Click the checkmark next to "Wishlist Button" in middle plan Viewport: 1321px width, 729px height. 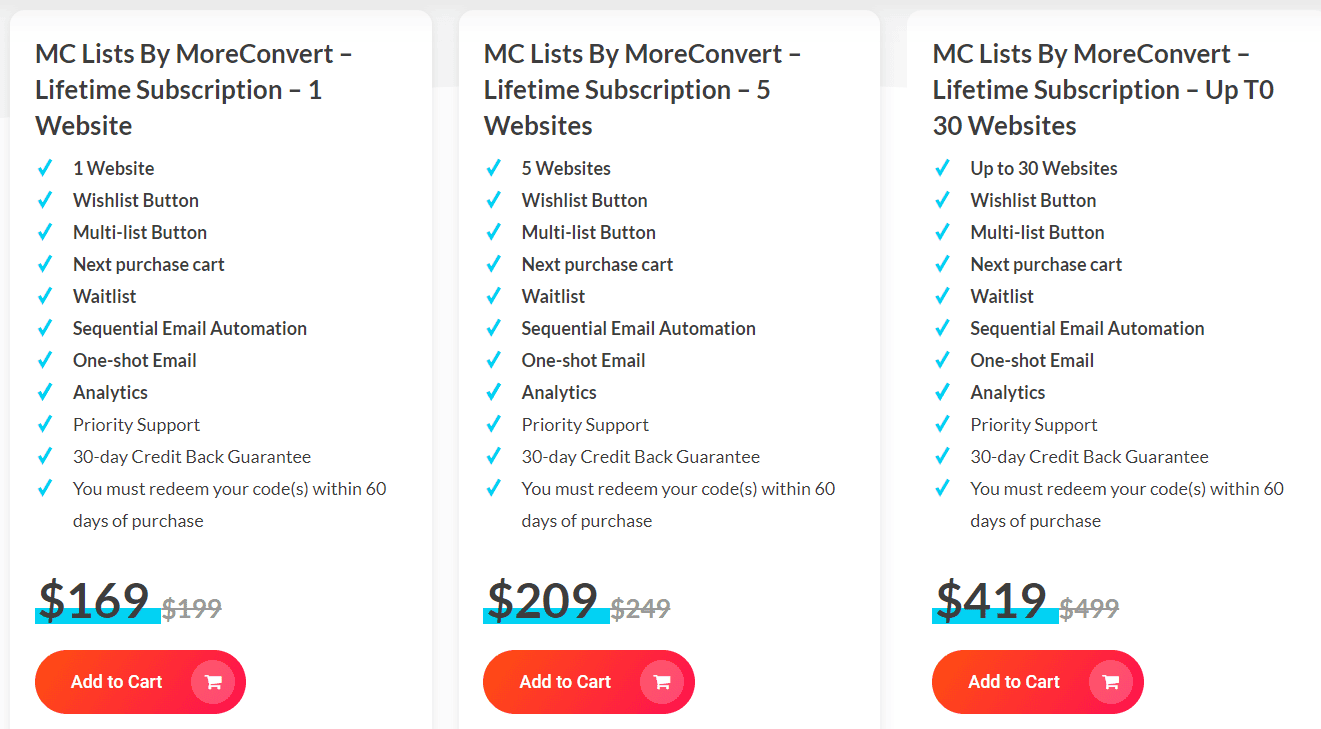point(494,199)
